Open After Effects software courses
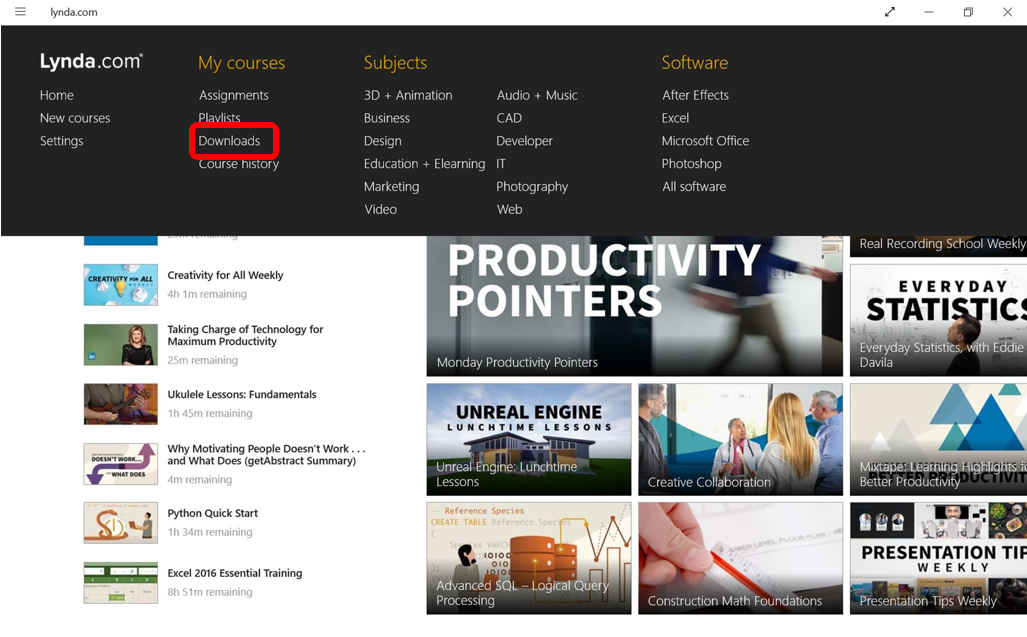 point(695,95)
